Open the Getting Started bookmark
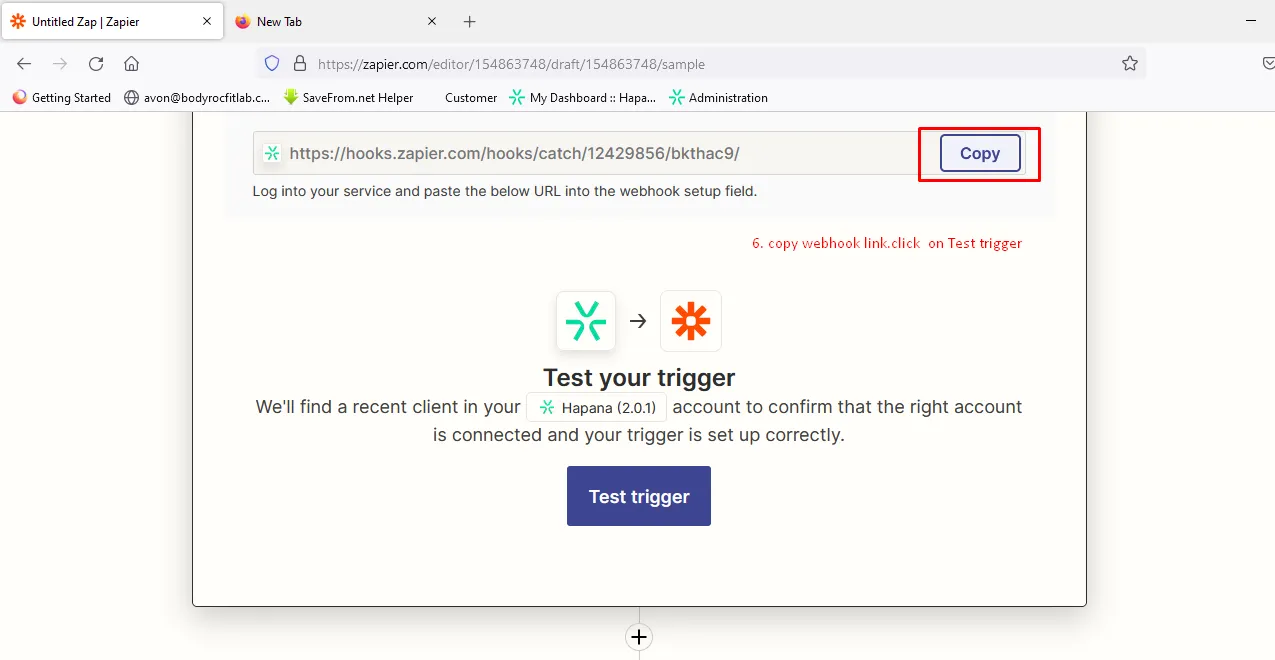The image size is (1275, 660). [62, 97]
